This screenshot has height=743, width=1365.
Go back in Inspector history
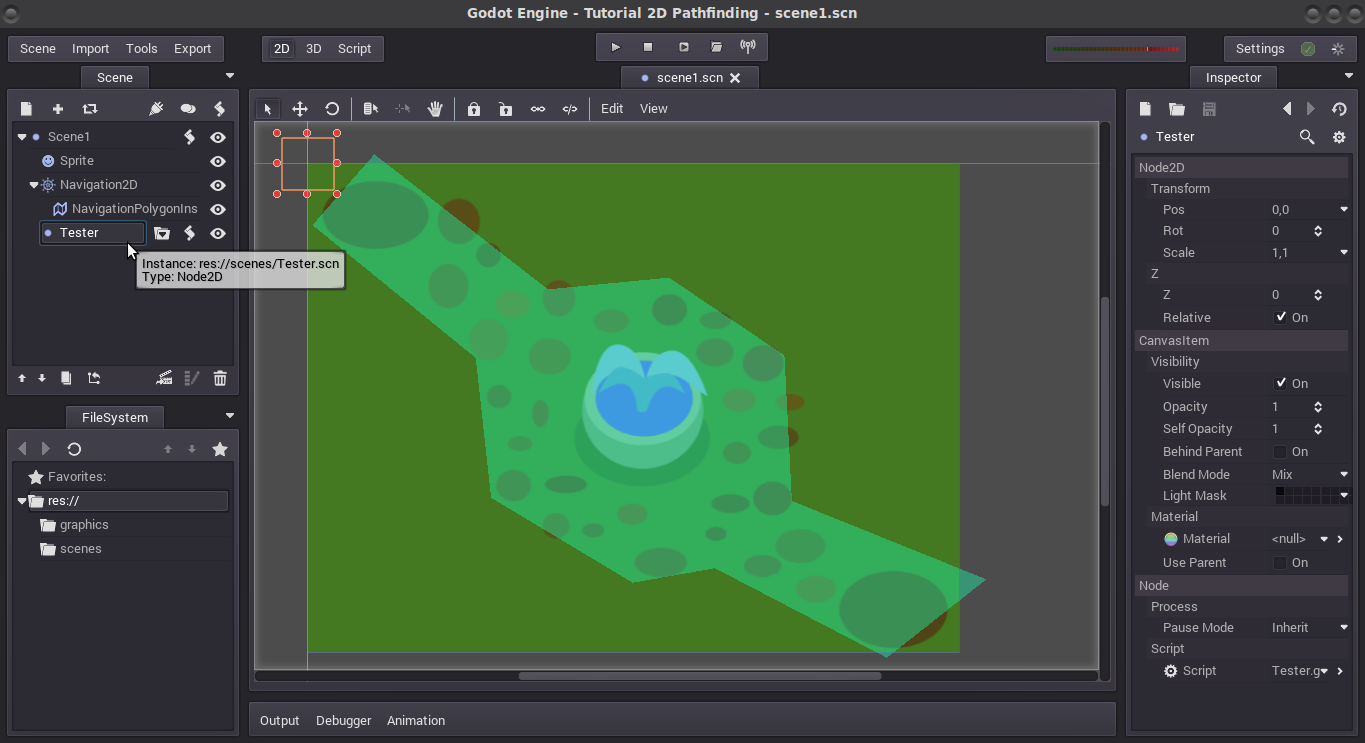click(1287, 109)
